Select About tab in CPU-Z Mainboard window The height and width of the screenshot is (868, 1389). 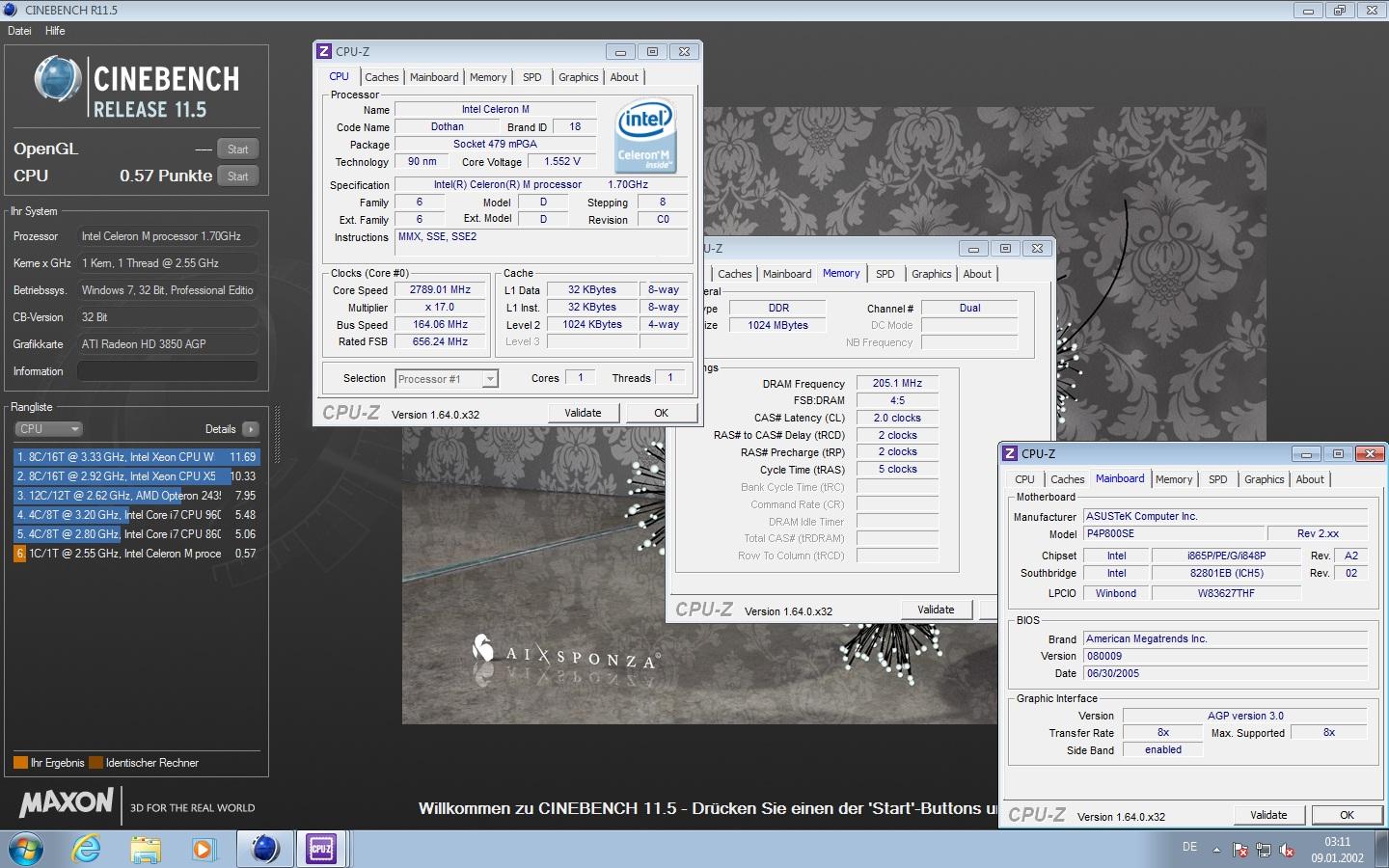pos(1310,479)
